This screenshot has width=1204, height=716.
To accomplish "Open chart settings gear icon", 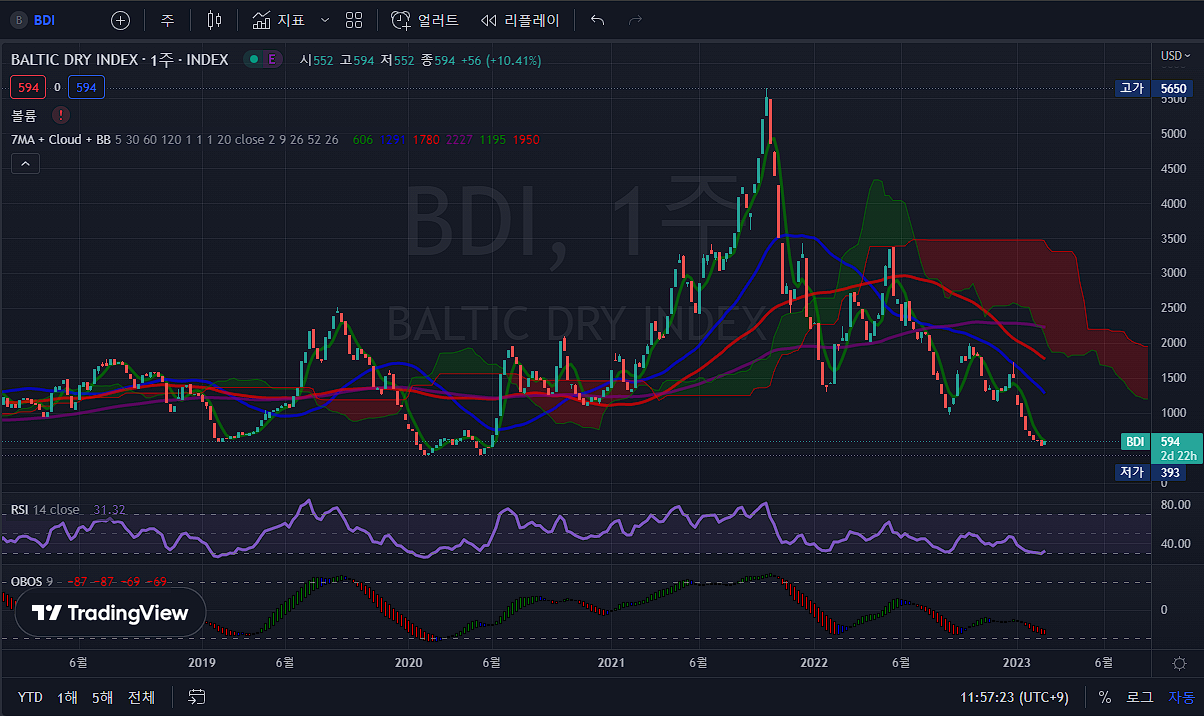I will [1179, 663].
